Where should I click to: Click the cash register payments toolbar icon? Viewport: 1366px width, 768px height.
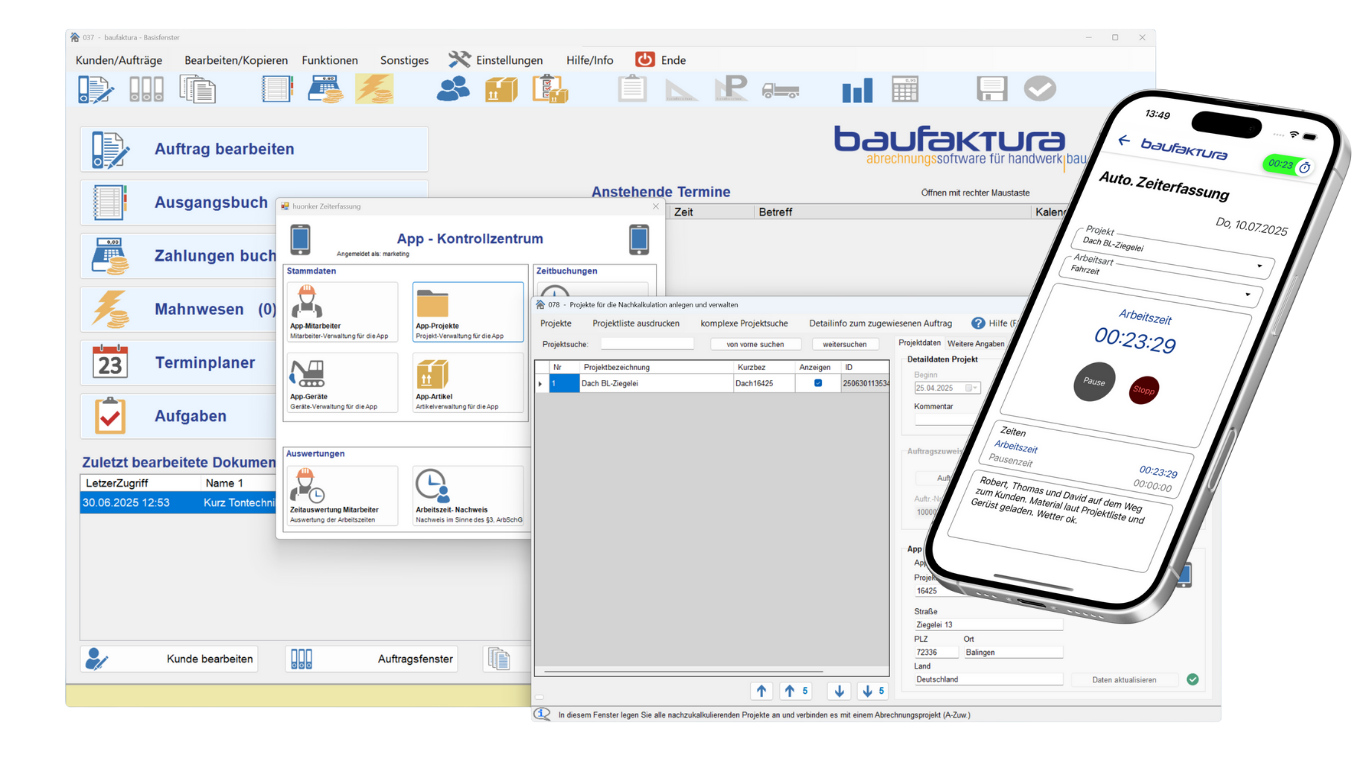pyautogui.click(x=325, y=89)
